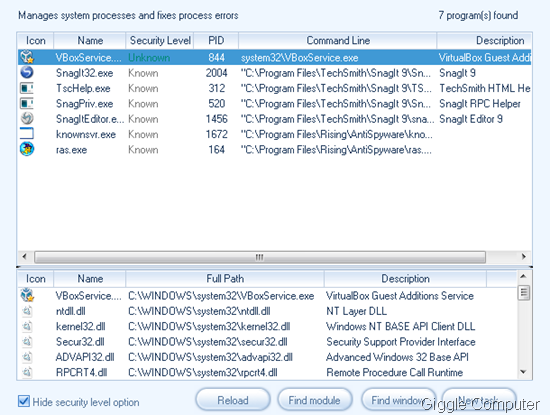
Task: Select the ras.exe process name
Action: (72, 150)
